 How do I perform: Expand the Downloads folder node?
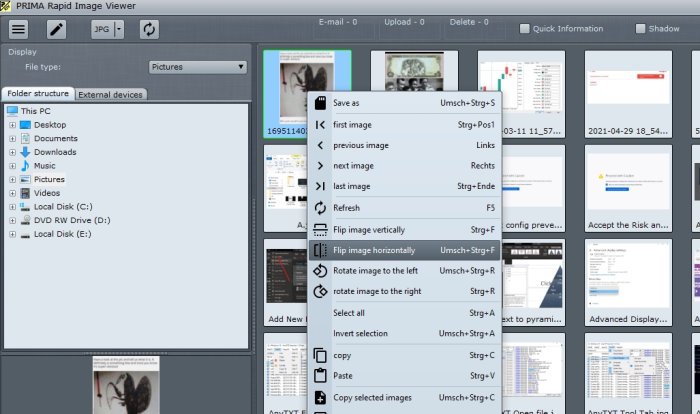coord(12,152)
